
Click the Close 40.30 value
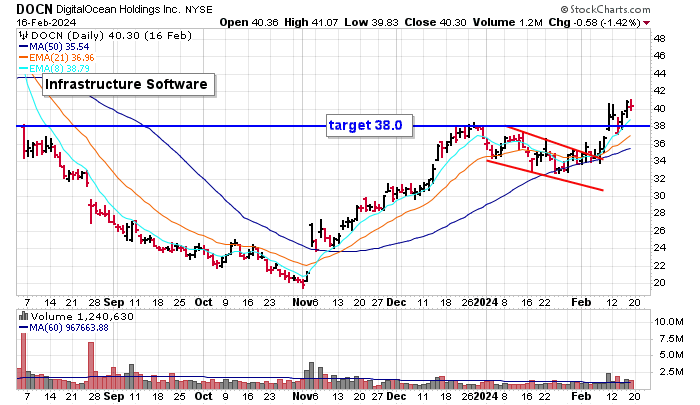pyautogui.click(x=435, y=22)
